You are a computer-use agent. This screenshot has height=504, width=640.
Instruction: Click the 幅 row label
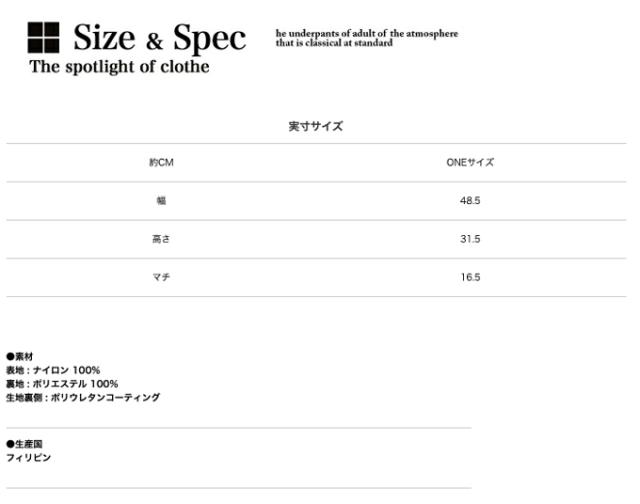pos(161,201)
